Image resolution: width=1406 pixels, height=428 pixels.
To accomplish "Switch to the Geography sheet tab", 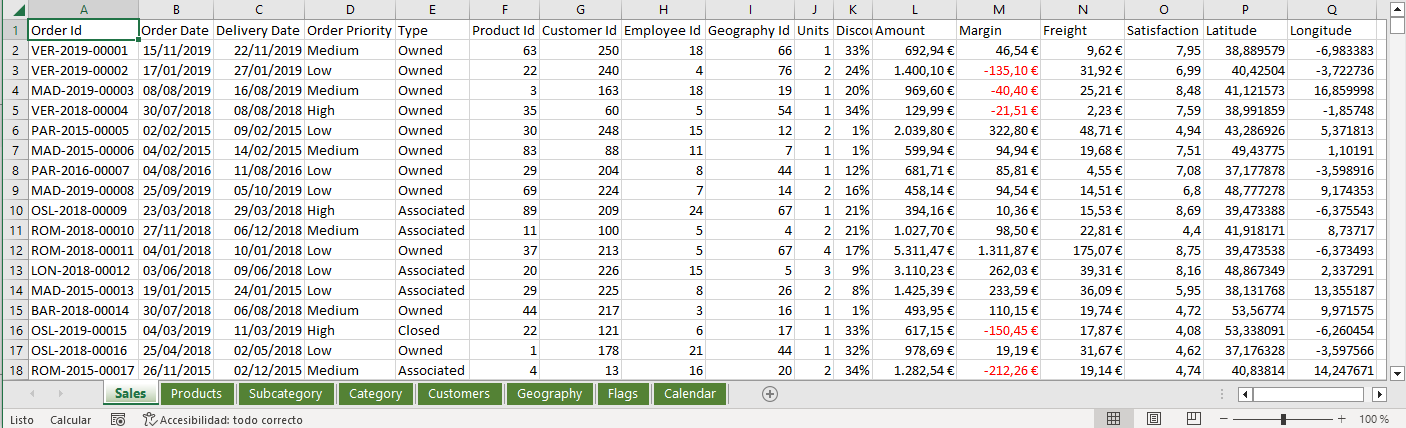I will (549, 394).
